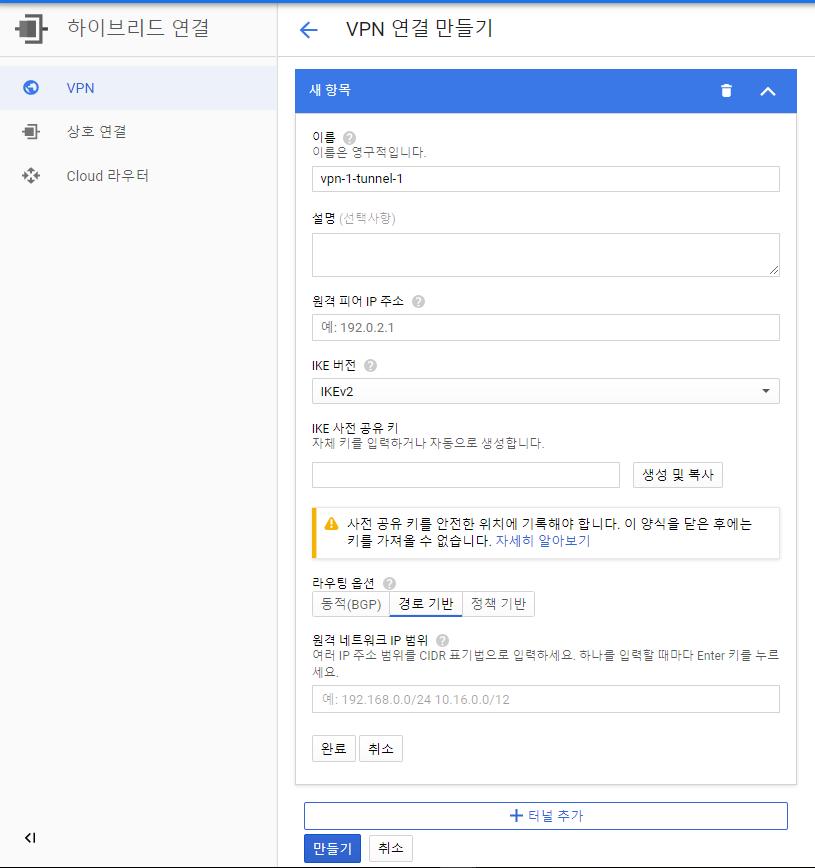The height and width of the screenshot is (868, 815).
Task: Select 정책 기반 routing option
Action: [x=498, y=603]
